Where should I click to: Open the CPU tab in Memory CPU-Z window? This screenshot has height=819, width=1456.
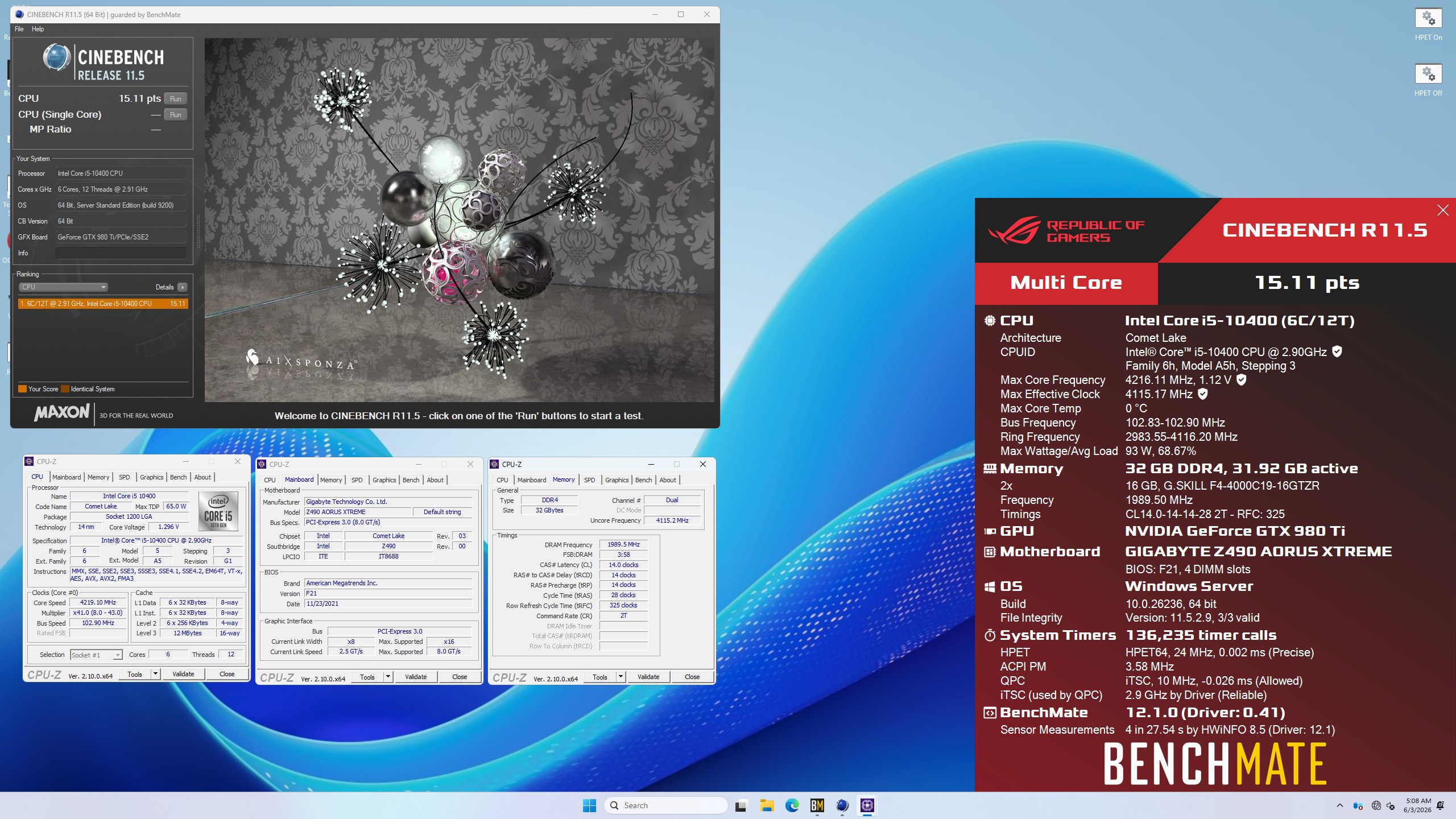click(x=502, y=480)
